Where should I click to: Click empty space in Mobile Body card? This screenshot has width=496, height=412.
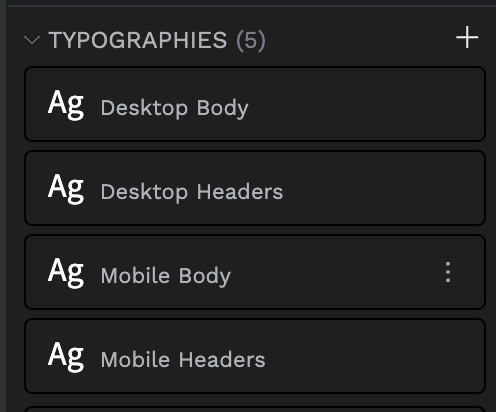coord(333,272)
